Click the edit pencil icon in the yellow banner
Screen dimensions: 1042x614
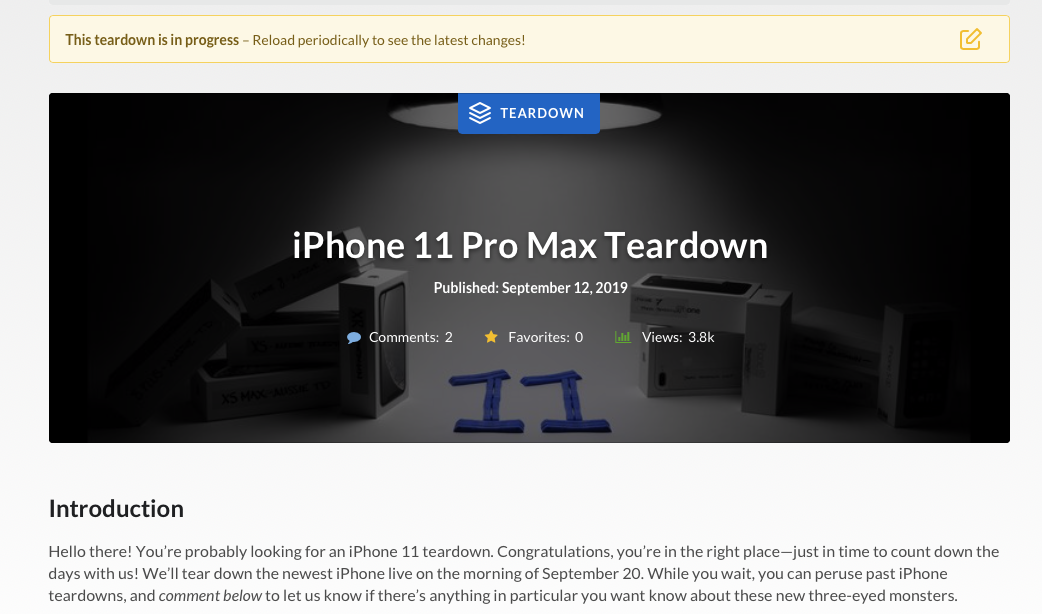(x=970, y=39)
